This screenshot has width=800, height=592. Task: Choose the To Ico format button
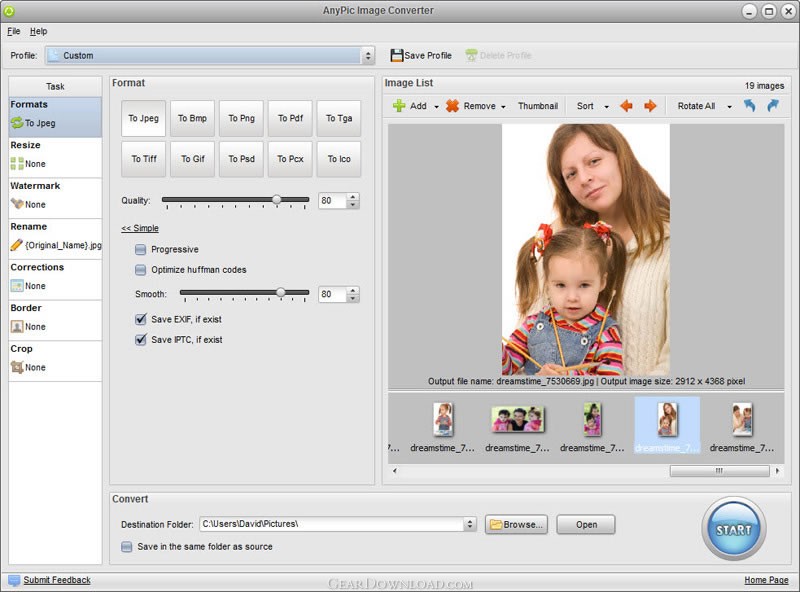(x=339, y=159)
